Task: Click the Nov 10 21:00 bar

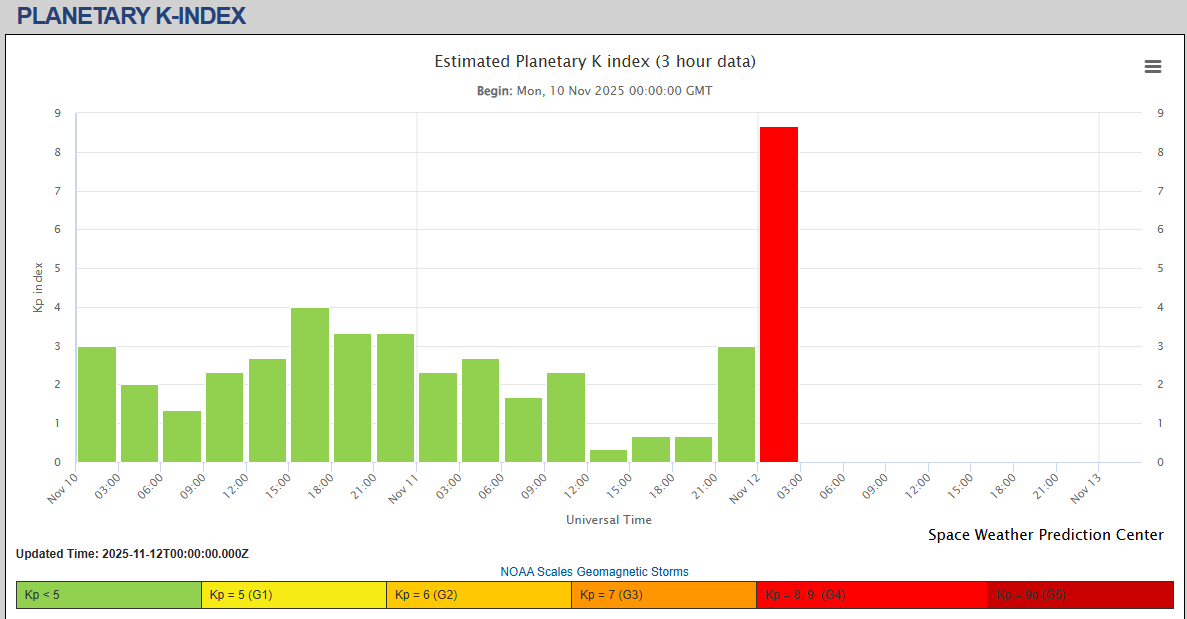Action: click(395, 398)
